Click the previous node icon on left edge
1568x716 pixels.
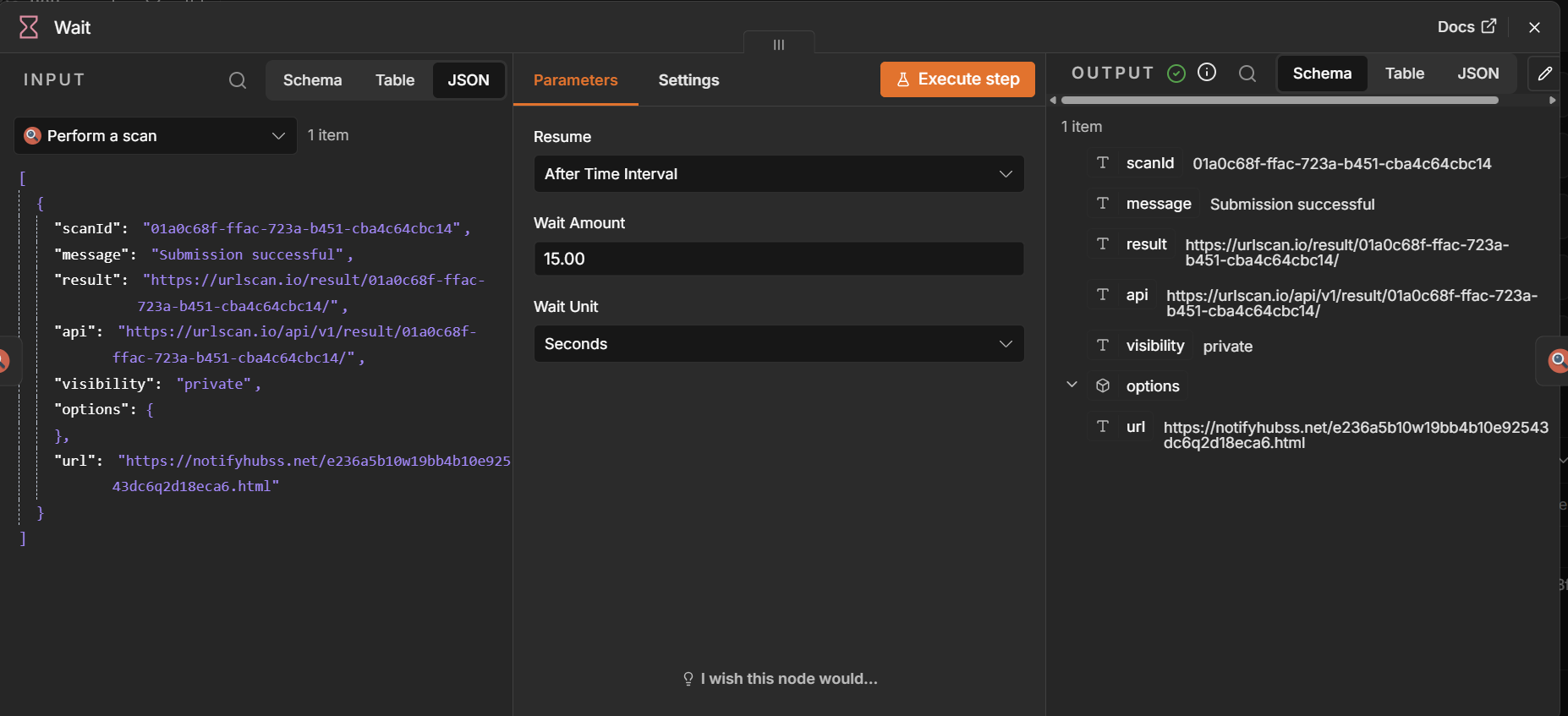pyautogui.click(x=5, y=361)
